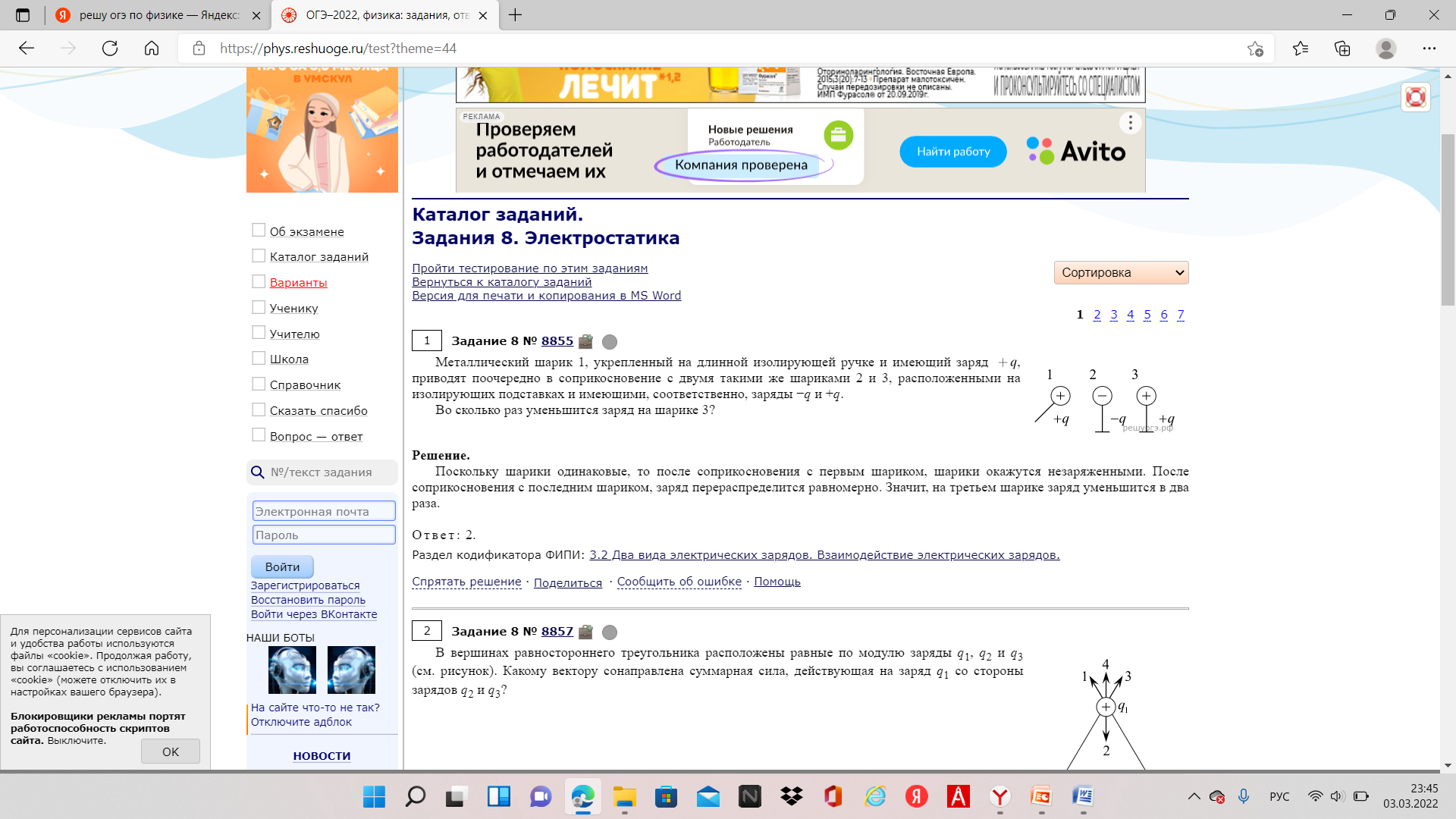Click scrollbar down arrow
1456x819 pixels.
click(x=1448, y=765)
